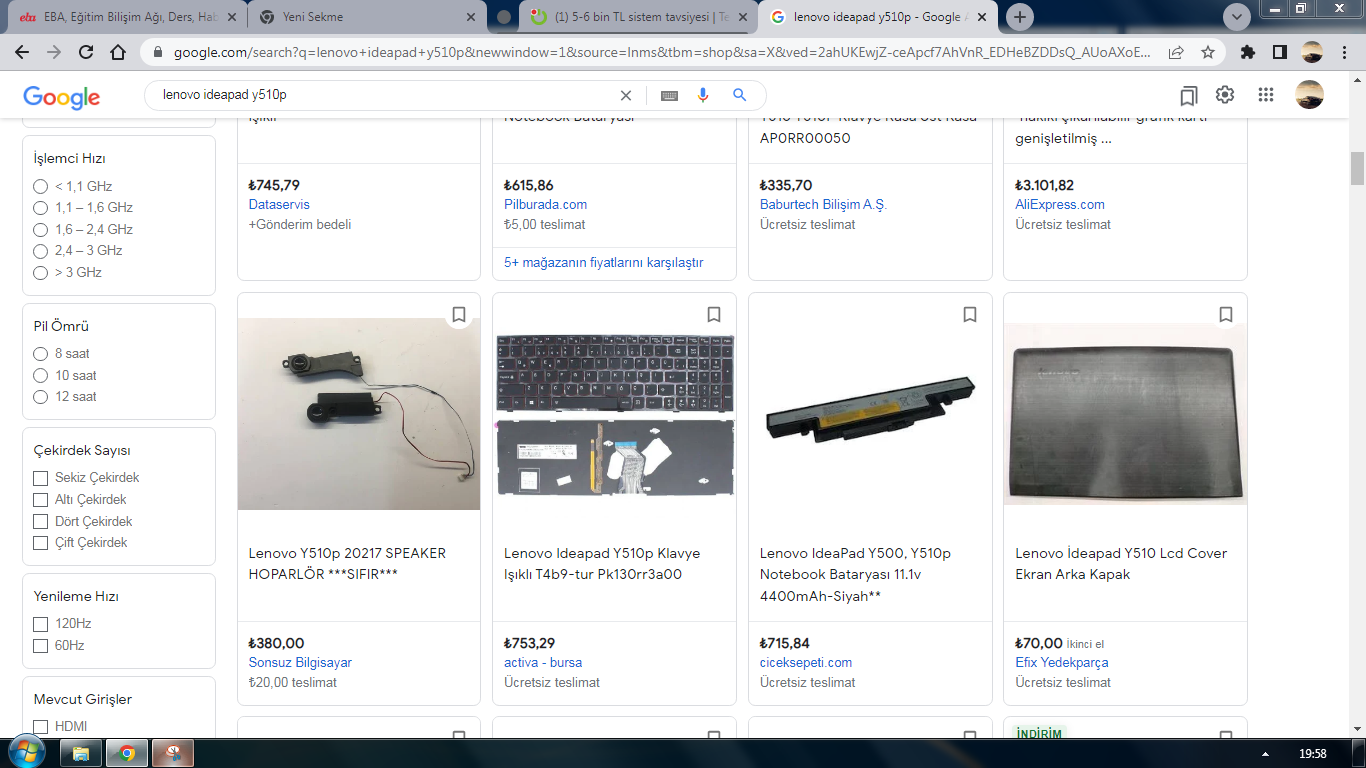Click the page vertical scrollbar thumb

click(x=1357, y=168)
